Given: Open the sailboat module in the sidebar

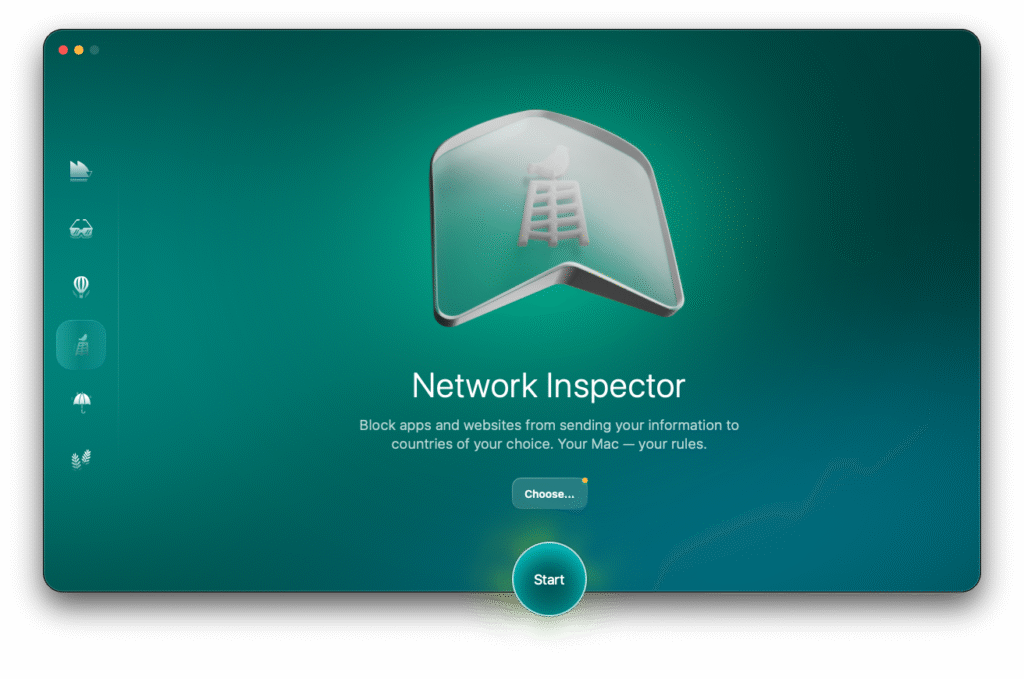Looking at the screenshot, I should tap(81, 171).
